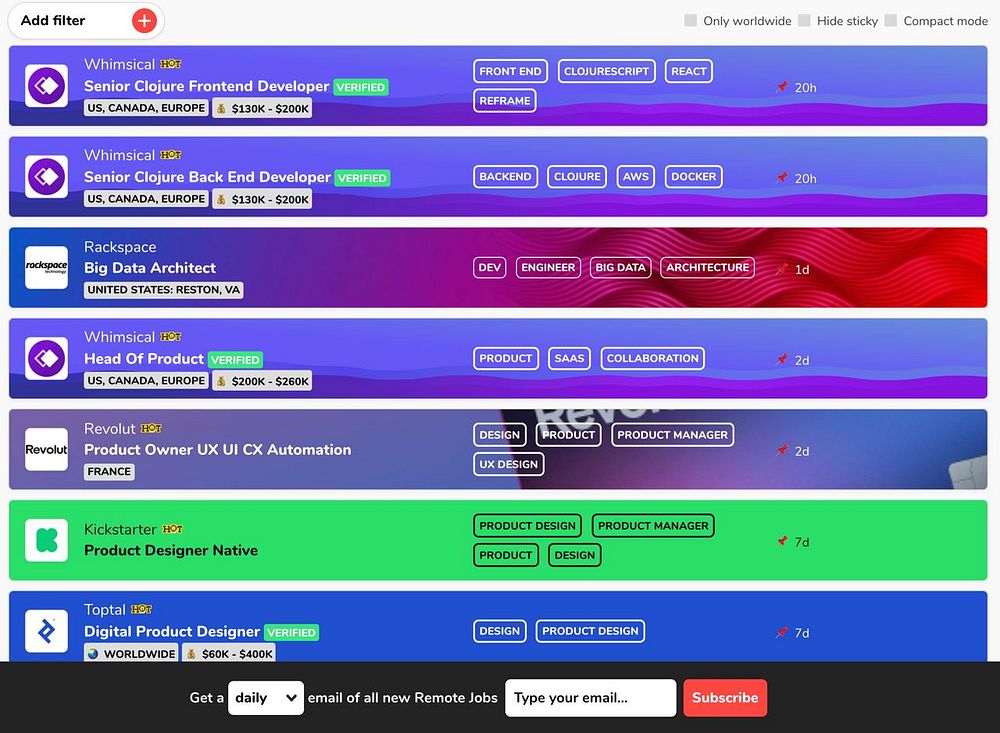Click the HOT badge next to Toptal
Viewport: 1000px width, 733px height.
click(x=141, y=609)
